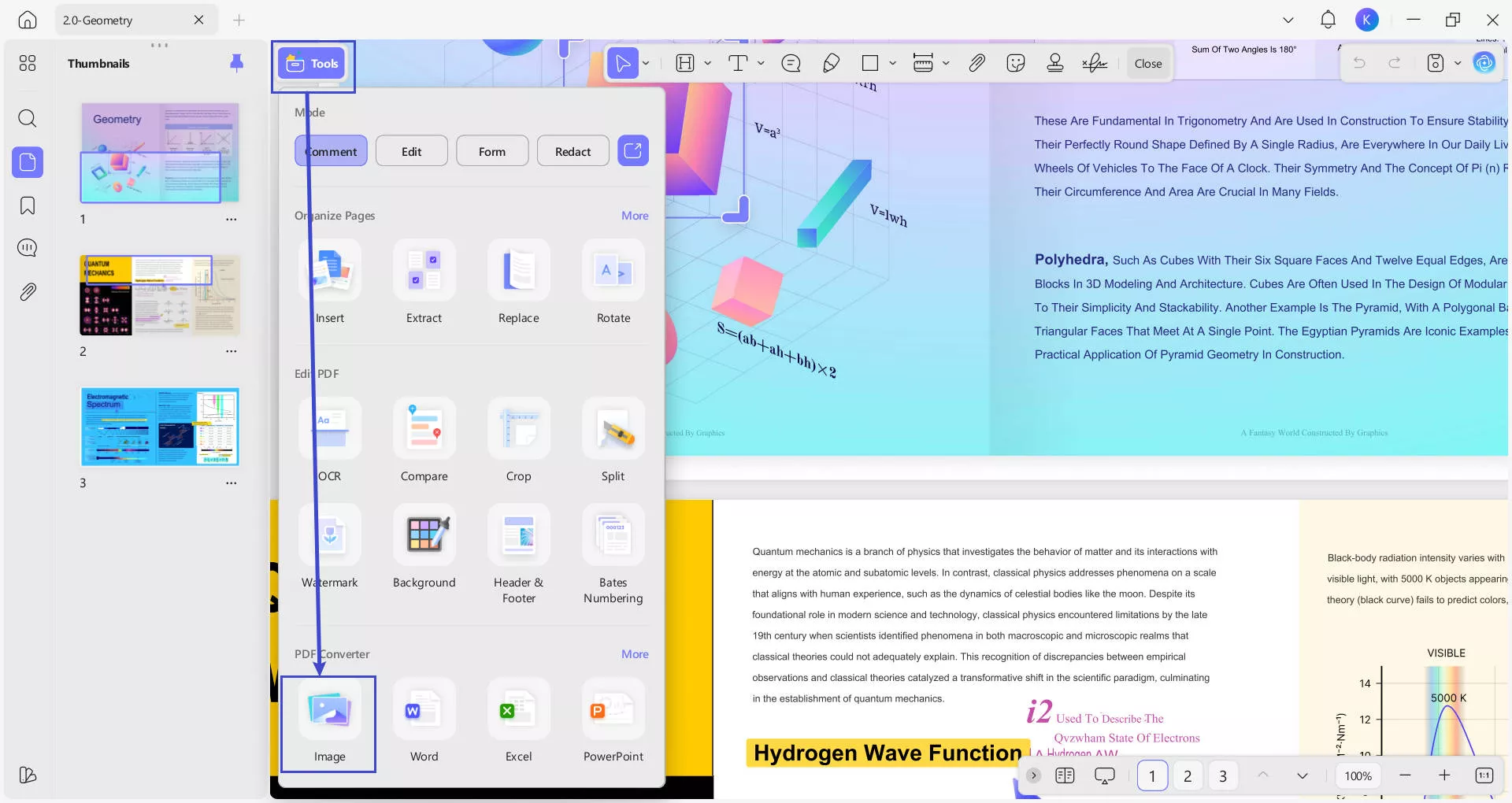This screenshot has height=803, width=1512.
Task: Open the stamp tool
Action: [x=1055, y=63]
